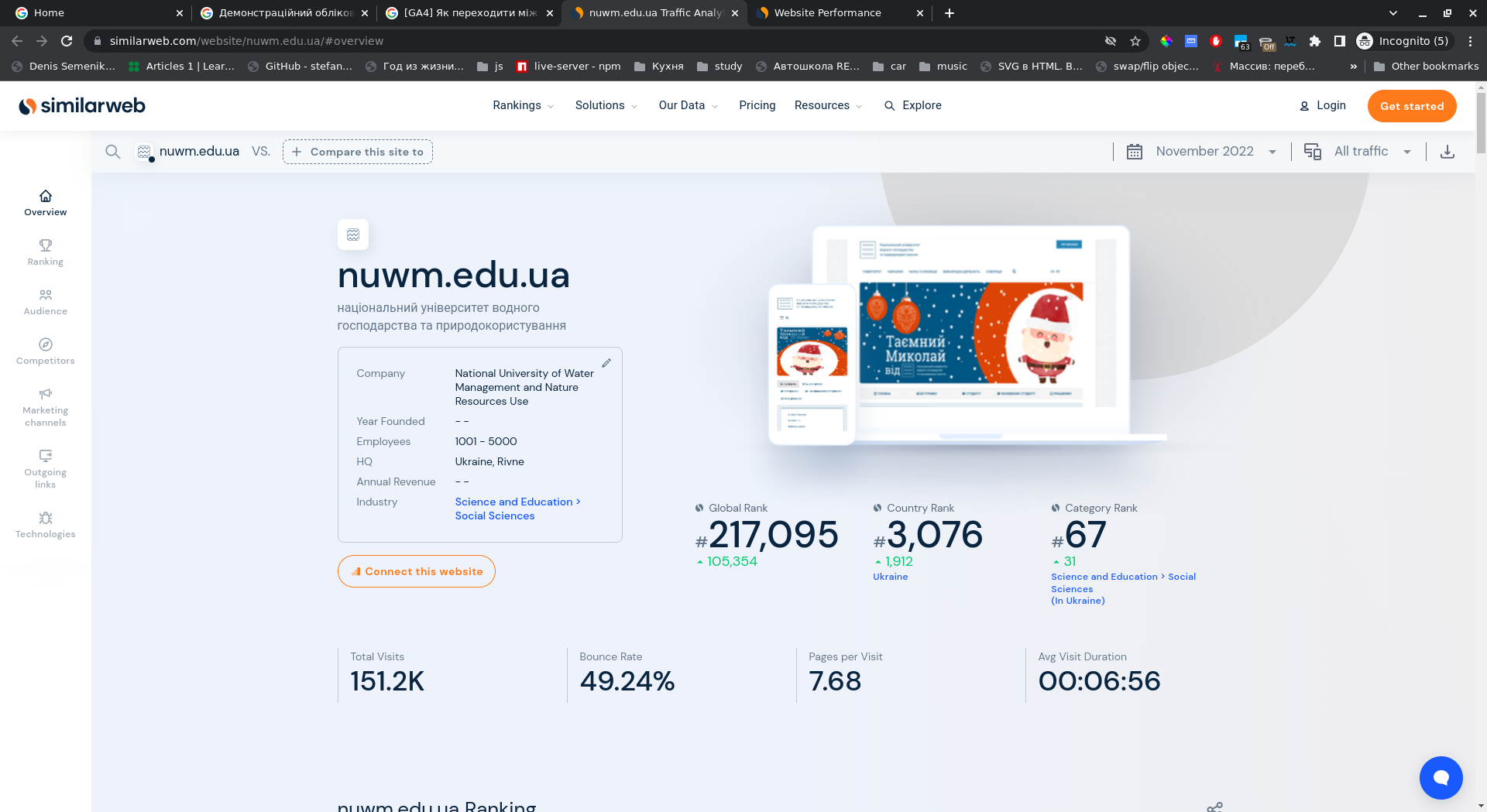Open Technologies sidebar section

point(45,525)
